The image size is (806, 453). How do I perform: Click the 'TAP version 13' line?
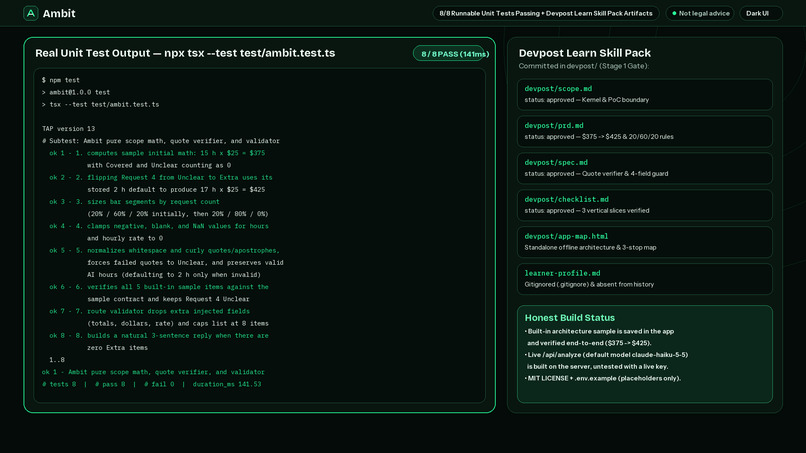point(68,129)
